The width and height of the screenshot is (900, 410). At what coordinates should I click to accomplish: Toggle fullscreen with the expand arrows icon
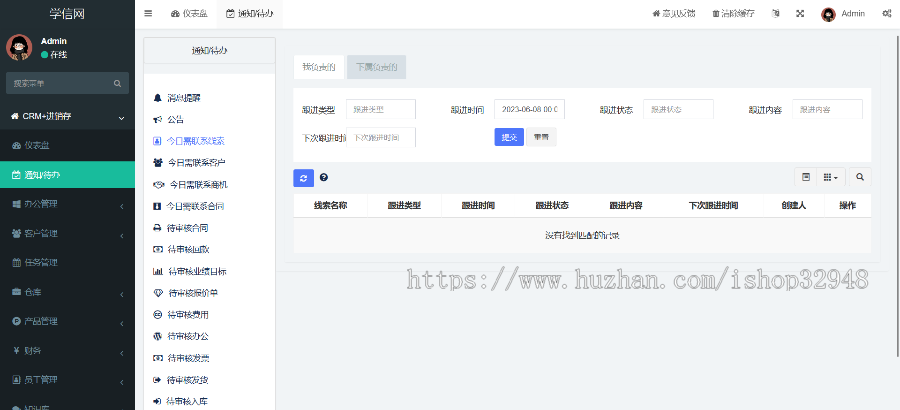point(800,14)
